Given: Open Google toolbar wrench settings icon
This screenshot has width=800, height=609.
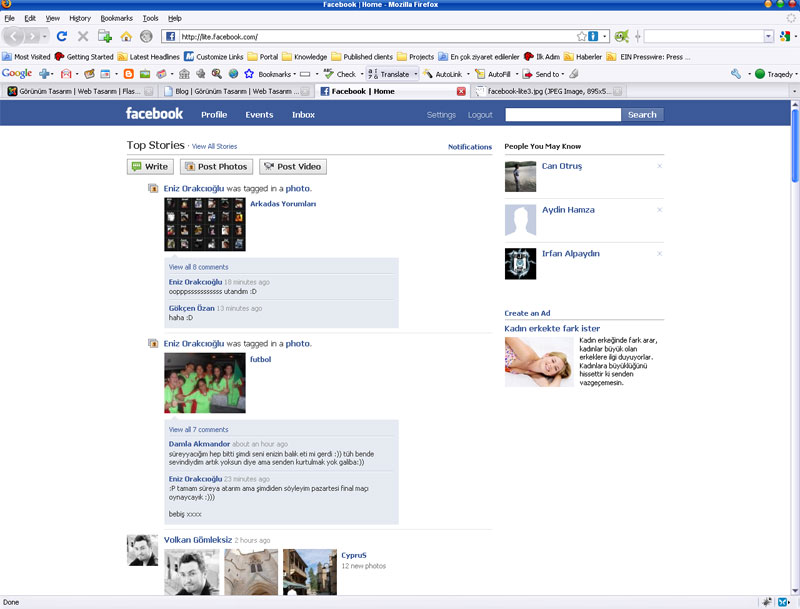Looking at the screenshot, I should pyautogui.click(x=736, y=74).
